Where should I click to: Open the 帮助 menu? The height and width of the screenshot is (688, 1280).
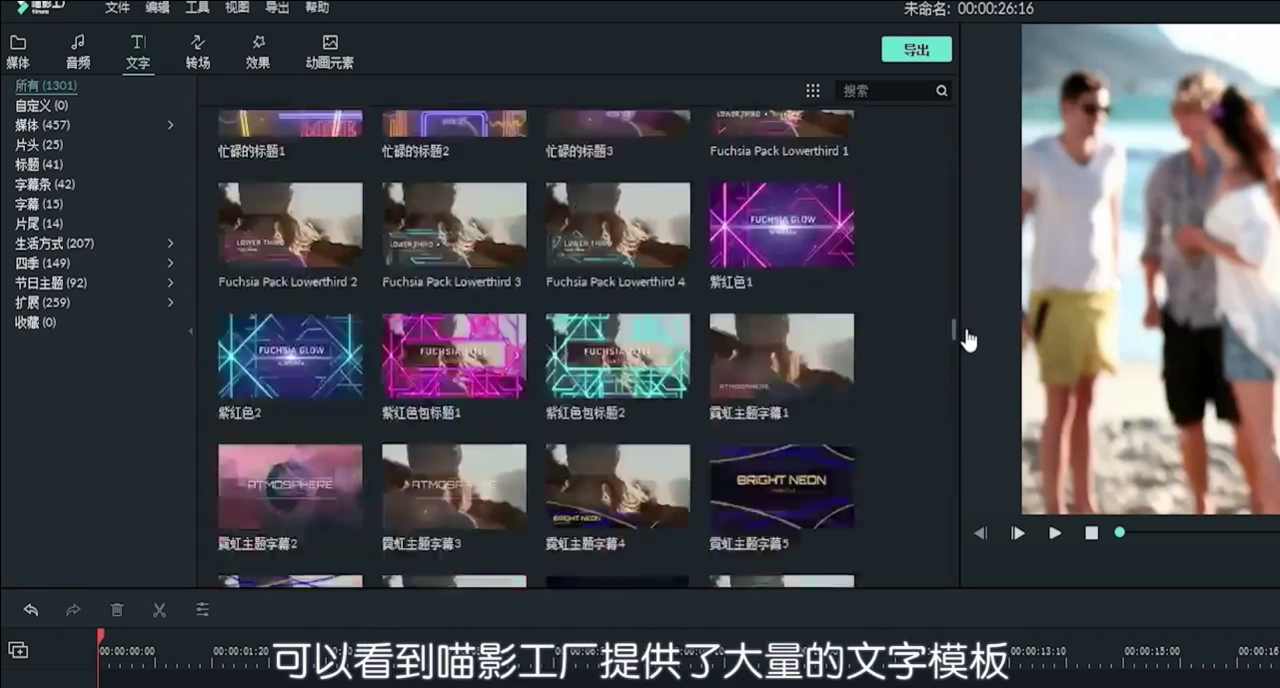(x=316, y=8)
